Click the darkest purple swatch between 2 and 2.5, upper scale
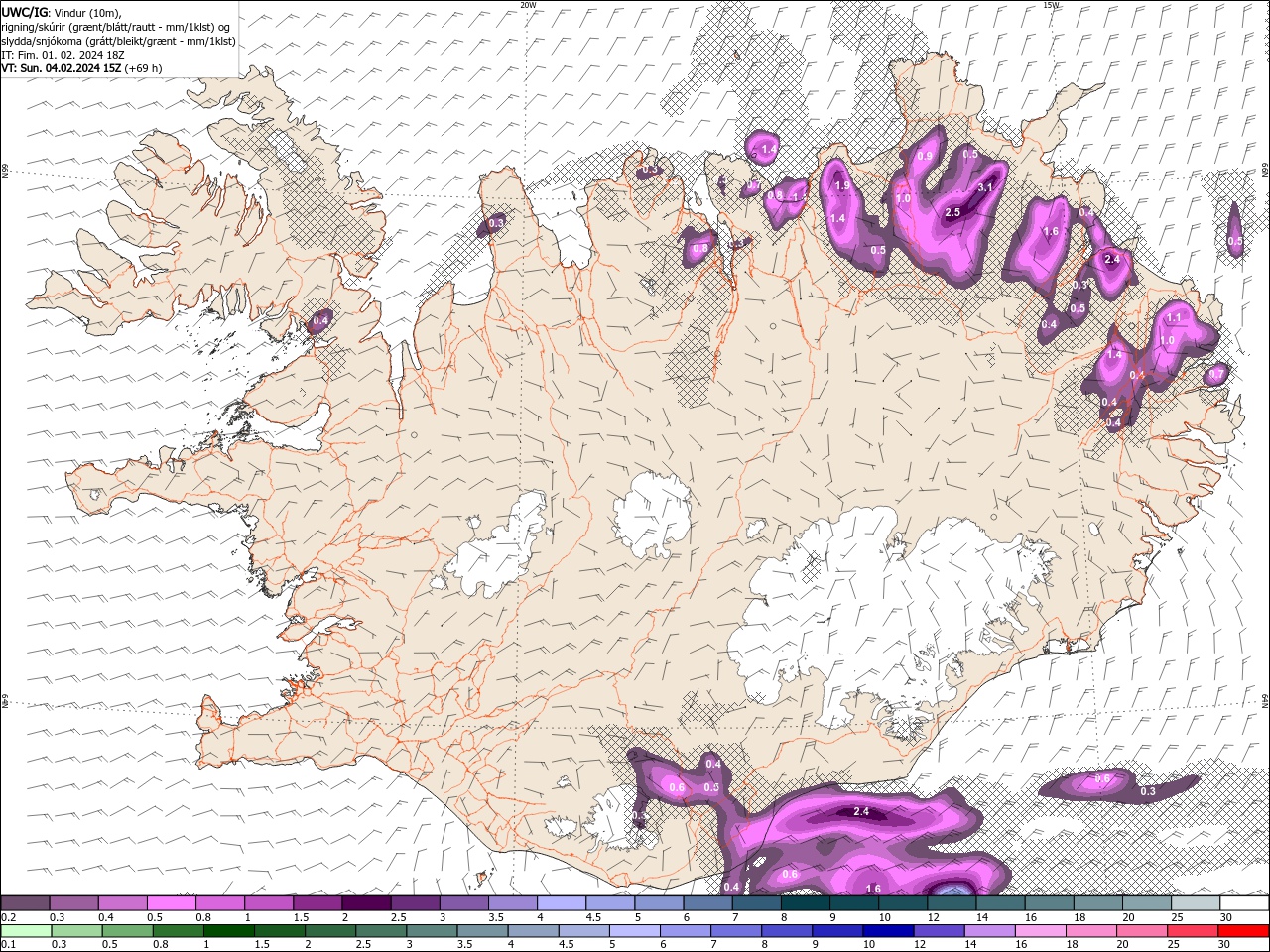Viewport: 1270px width, 952px height. [366, 903]
